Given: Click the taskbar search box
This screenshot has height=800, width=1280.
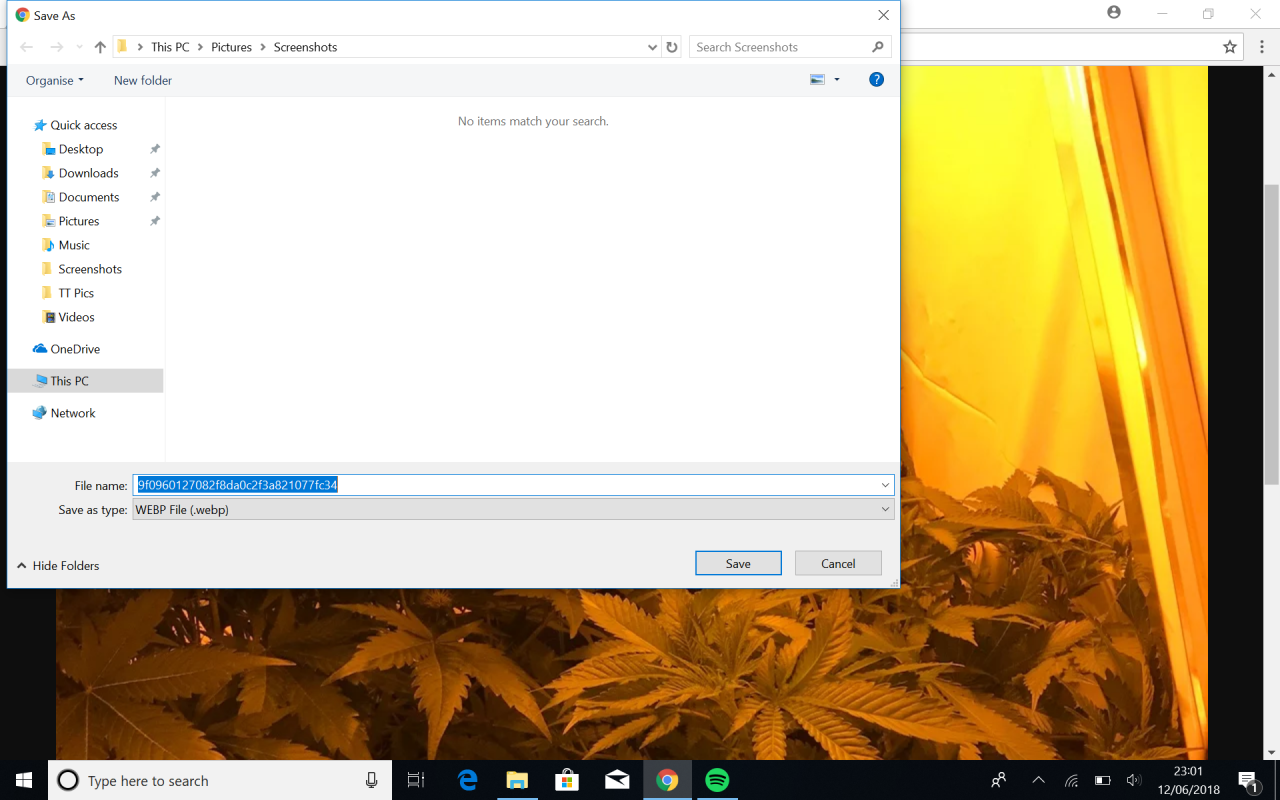Looking at the screenshot, I should click(220, 780).
